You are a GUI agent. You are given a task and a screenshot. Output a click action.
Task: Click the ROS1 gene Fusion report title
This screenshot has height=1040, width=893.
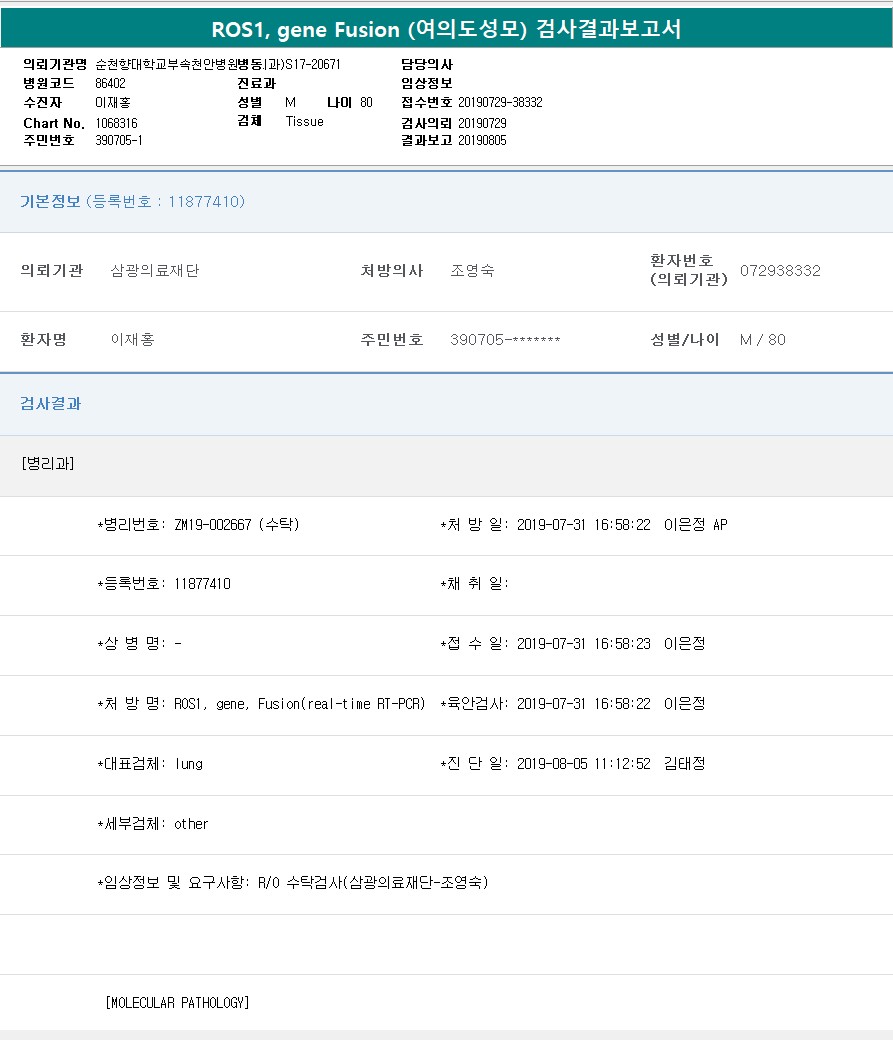(x=446, y=29)
